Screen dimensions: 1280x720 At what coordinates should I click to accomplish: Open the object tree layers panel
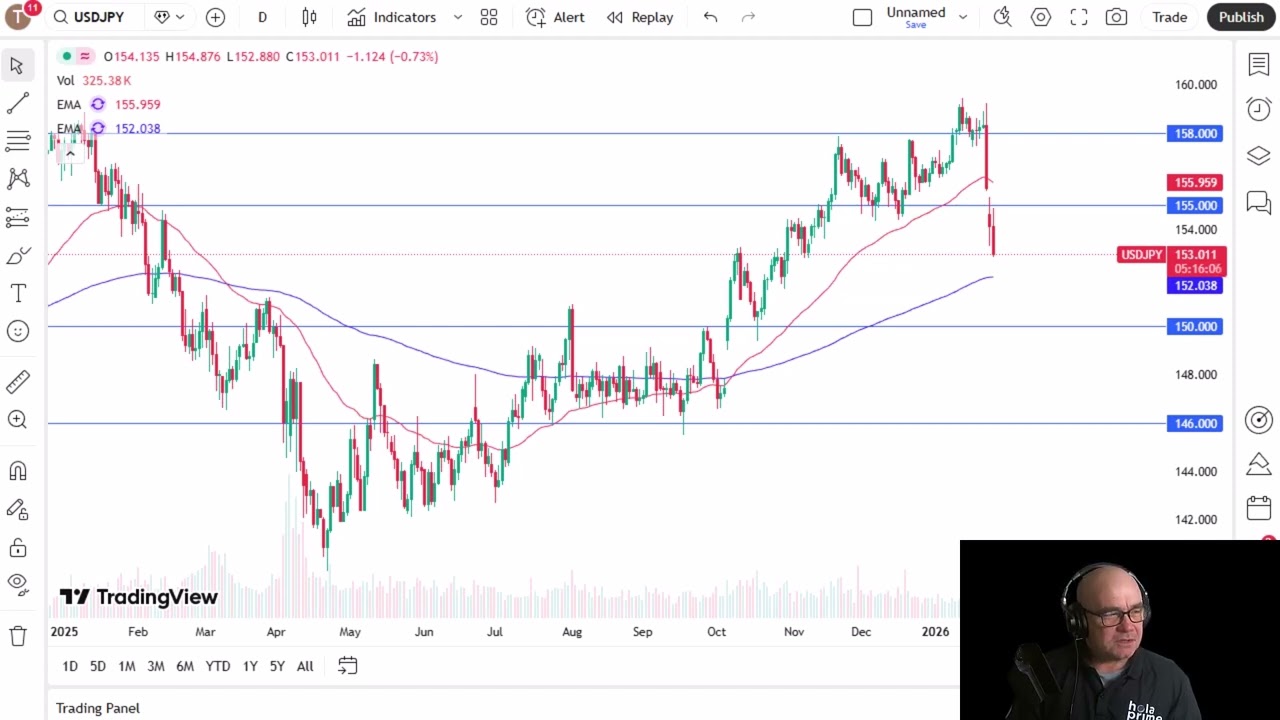coord(1259,156)
